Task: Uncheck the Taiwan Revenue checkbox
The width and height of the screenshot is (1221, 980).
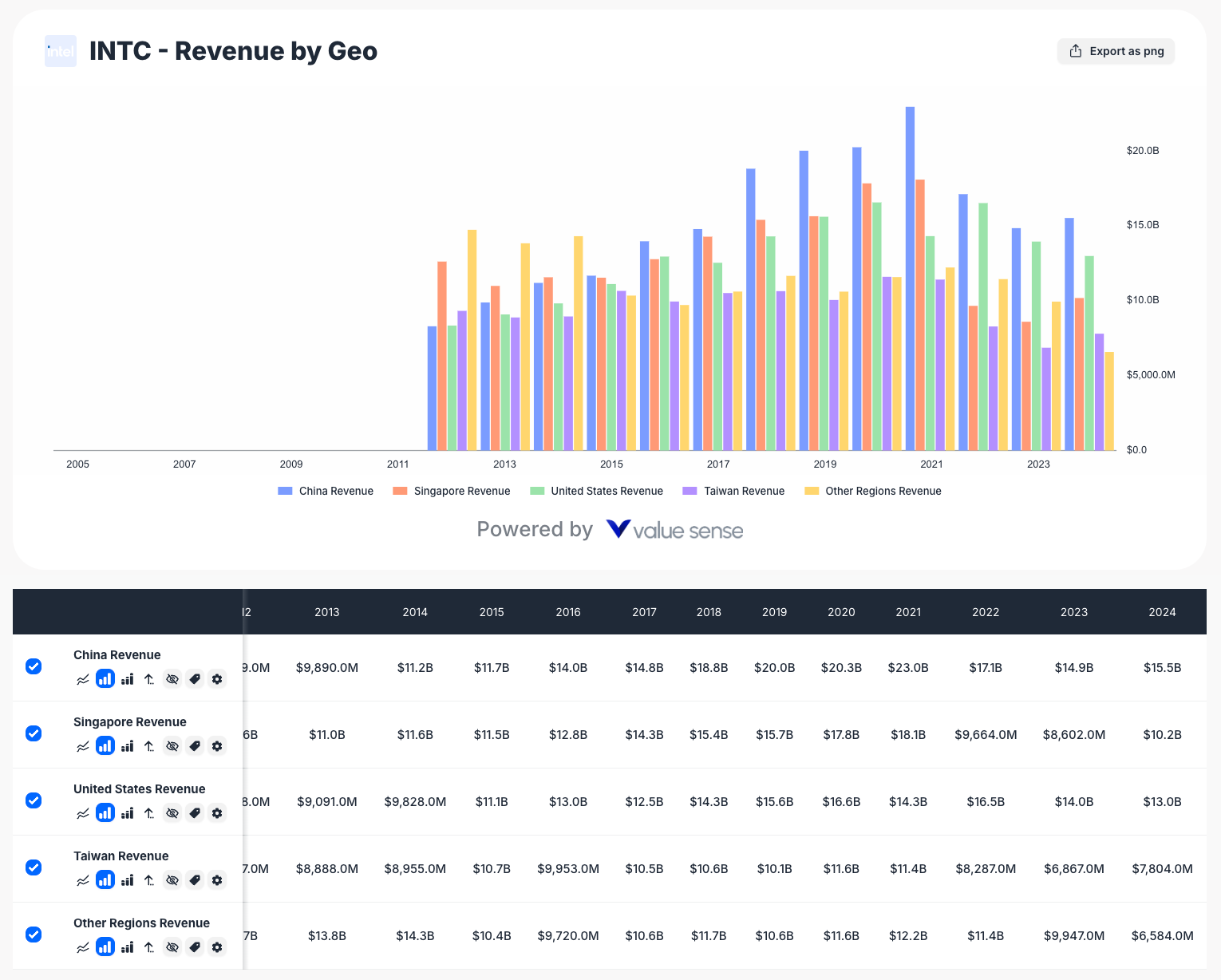Action: click(33, 867)
